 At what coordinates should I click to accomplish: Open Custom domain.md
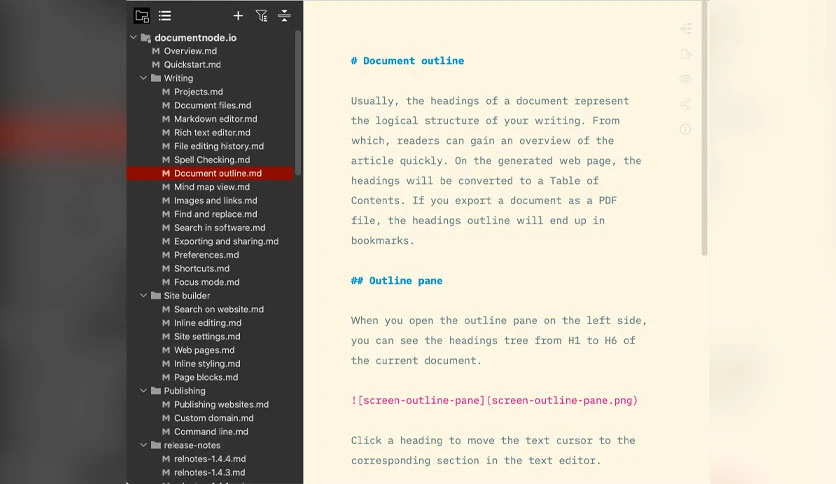pyautogui.click(x=214, y=418)
